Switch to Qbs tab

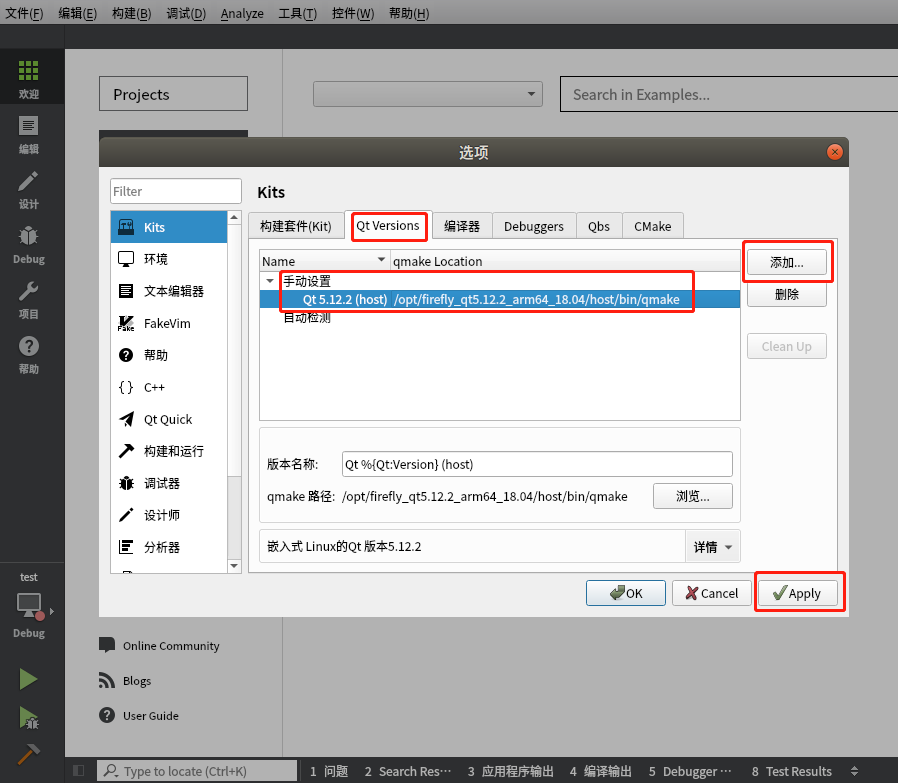click(598, 226)
